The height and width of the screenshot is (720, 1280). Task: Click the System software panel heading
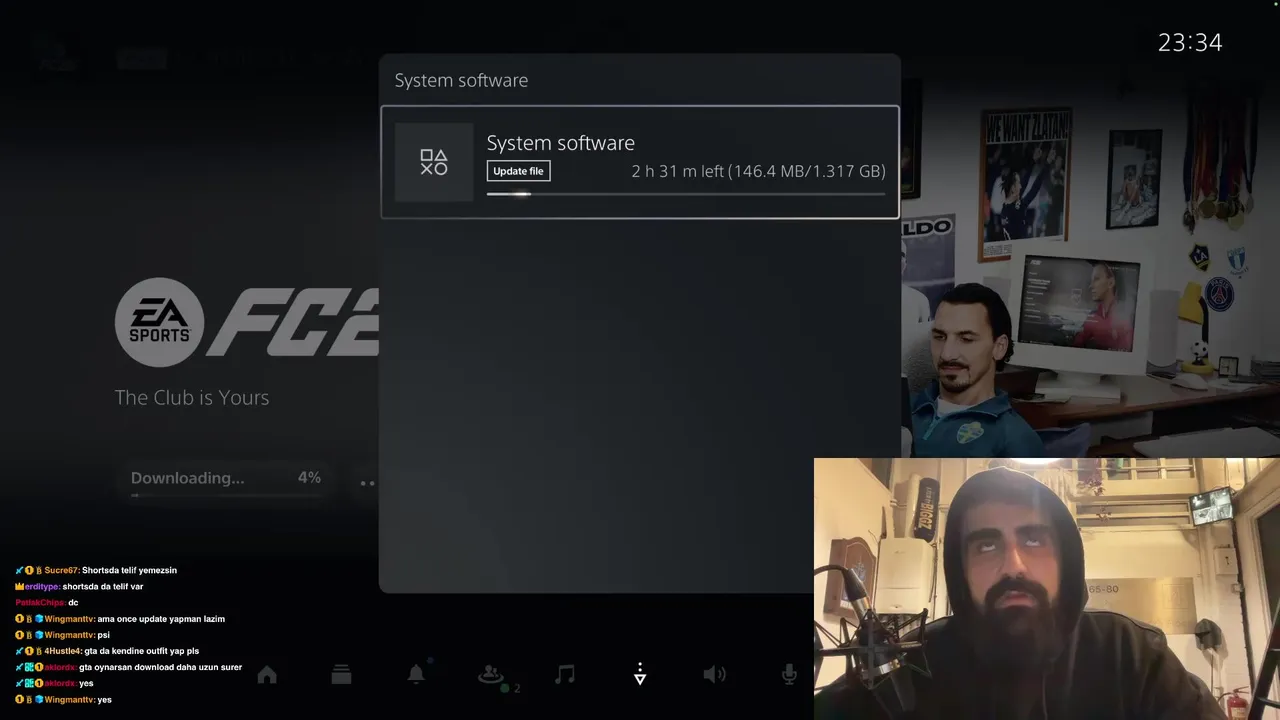click(461, 80)
